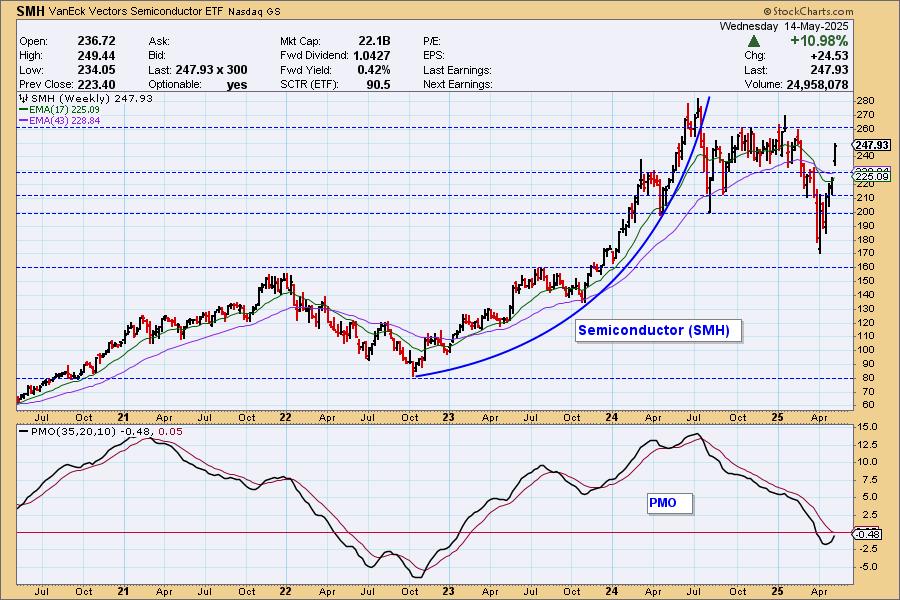Click the candlestick icon beside SMH (Weekly)
This screenshot has width=900, height=600.
pyautogui.click(x=24, y=99)
